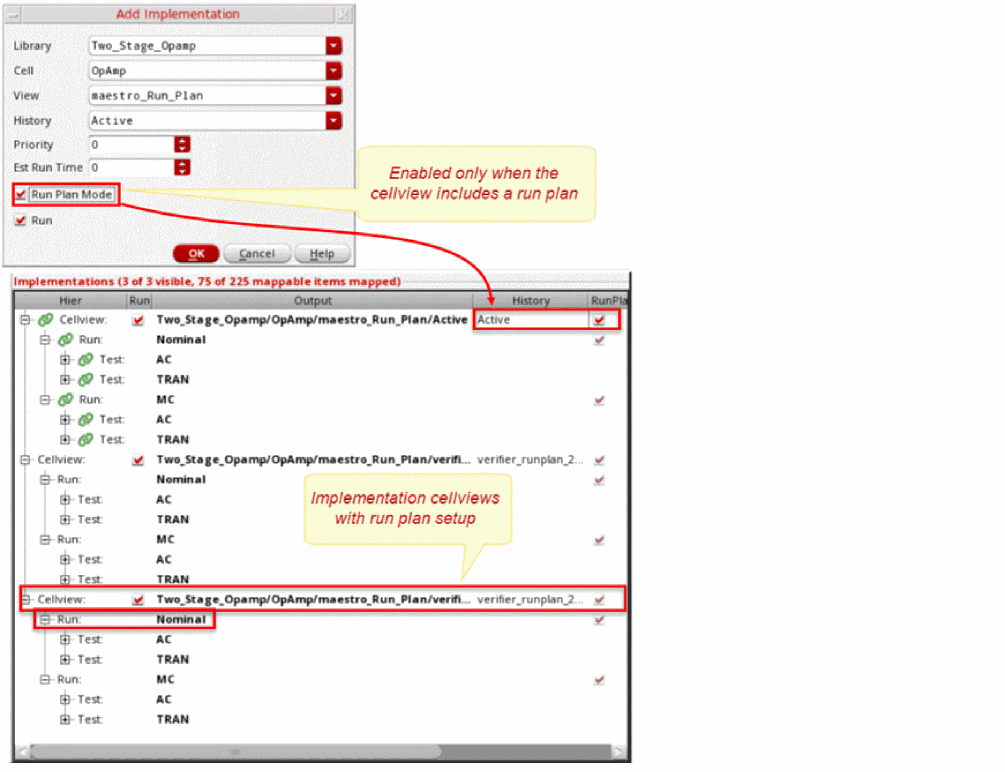Click the Library field Two_Stage_Opamp
This screenshot has width=1005, height=772.
pyautogui.click(x=207, y=46)
